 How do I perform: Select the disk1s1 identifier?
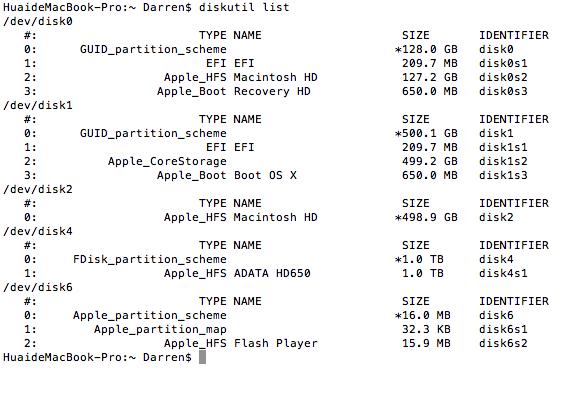(503, 147)
